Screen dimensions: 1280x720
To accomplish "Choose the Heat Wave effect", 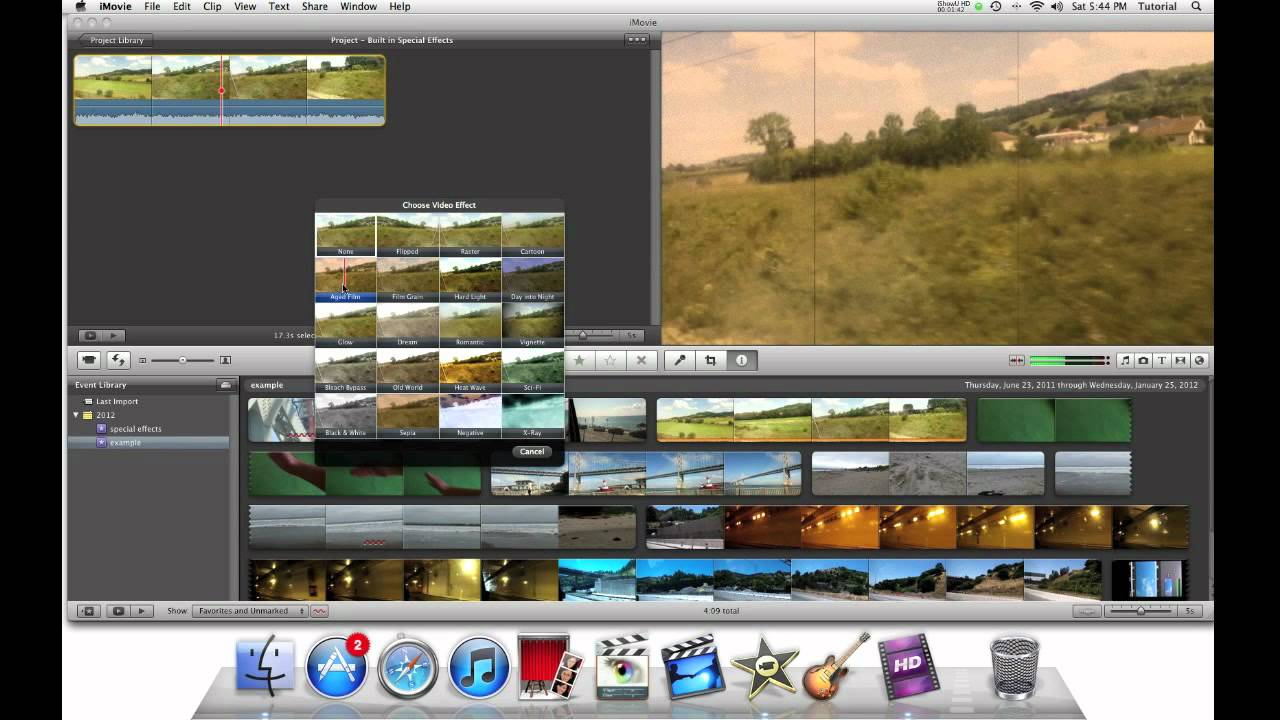I will (x=470, y=371).
